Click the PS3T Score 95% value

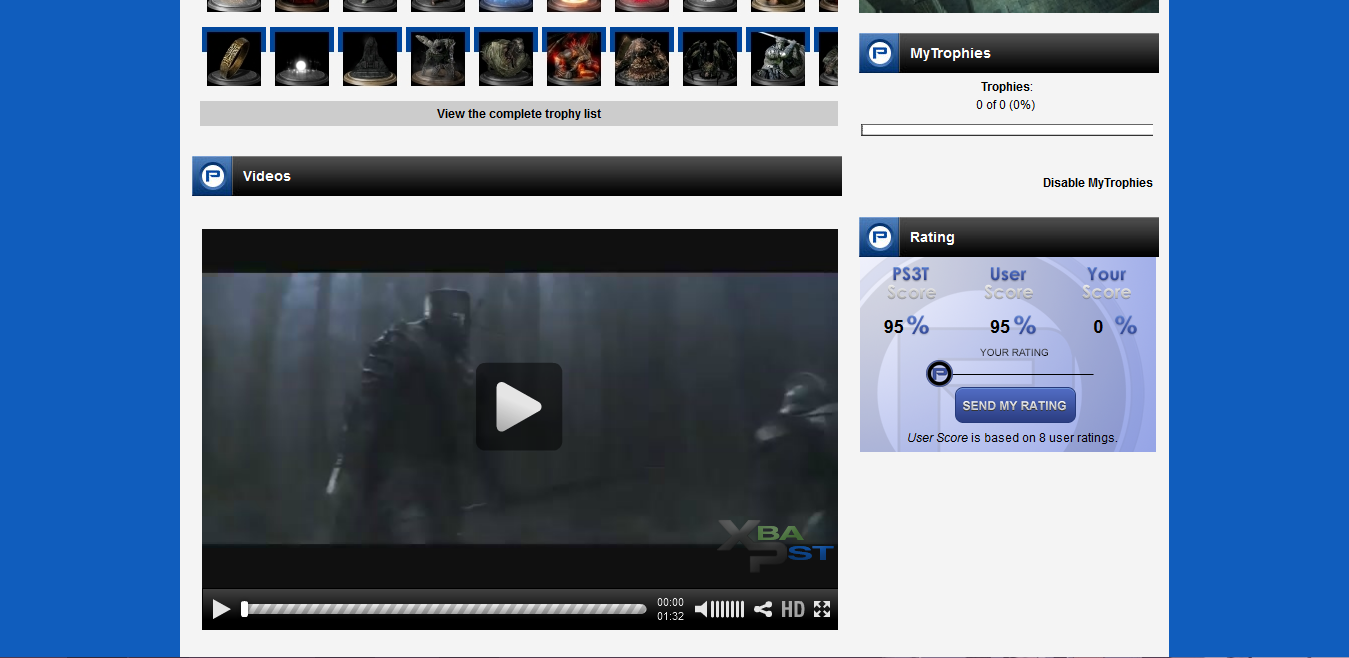click(x=906, y=326)
